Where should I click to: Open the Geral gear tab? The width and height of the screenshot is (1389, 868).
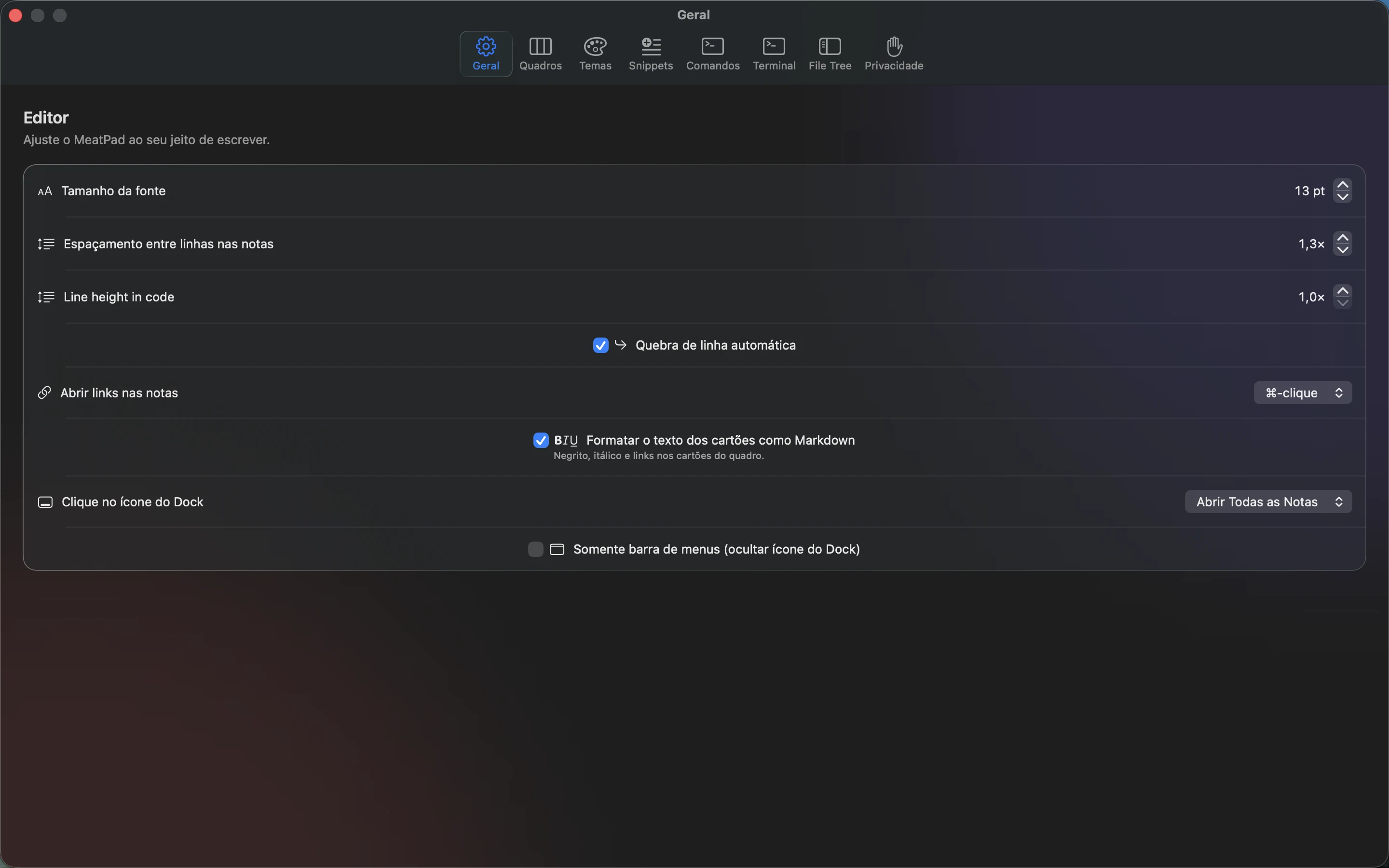(486, 54)
